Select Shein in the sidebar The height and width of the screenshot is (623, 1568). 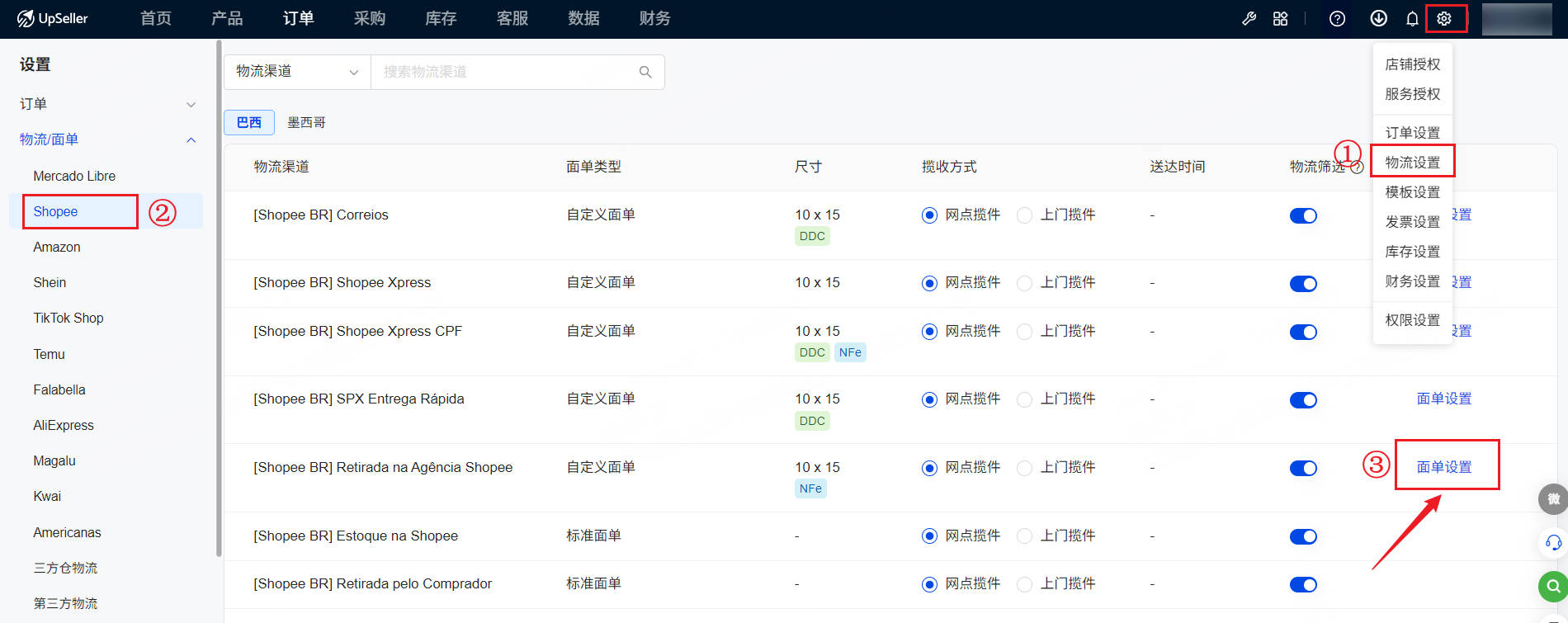(50, 282)
